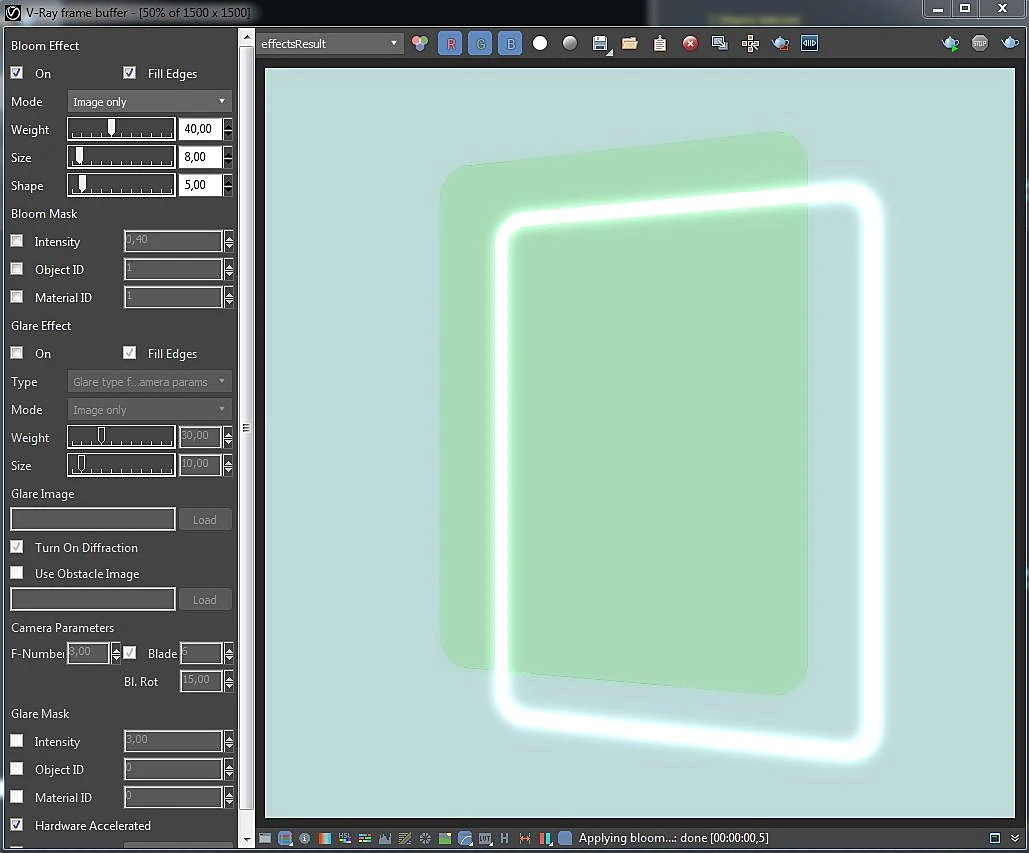Toggle status bar window square icon

(995, 838)
